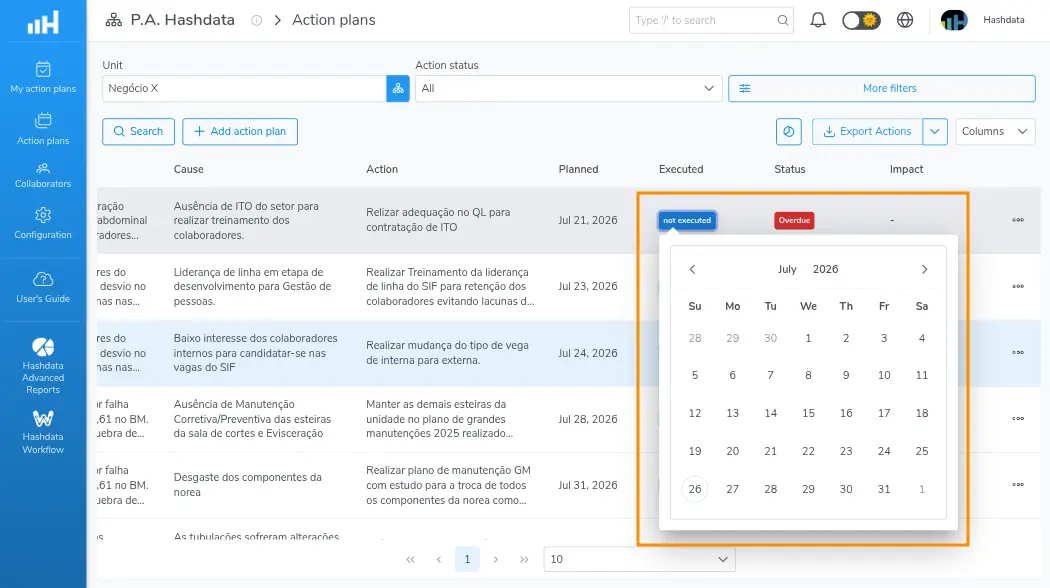Open User's Guide sidebar item
Screen dimensions: 1050x588
pyautogui.click(x=43, y=287)
